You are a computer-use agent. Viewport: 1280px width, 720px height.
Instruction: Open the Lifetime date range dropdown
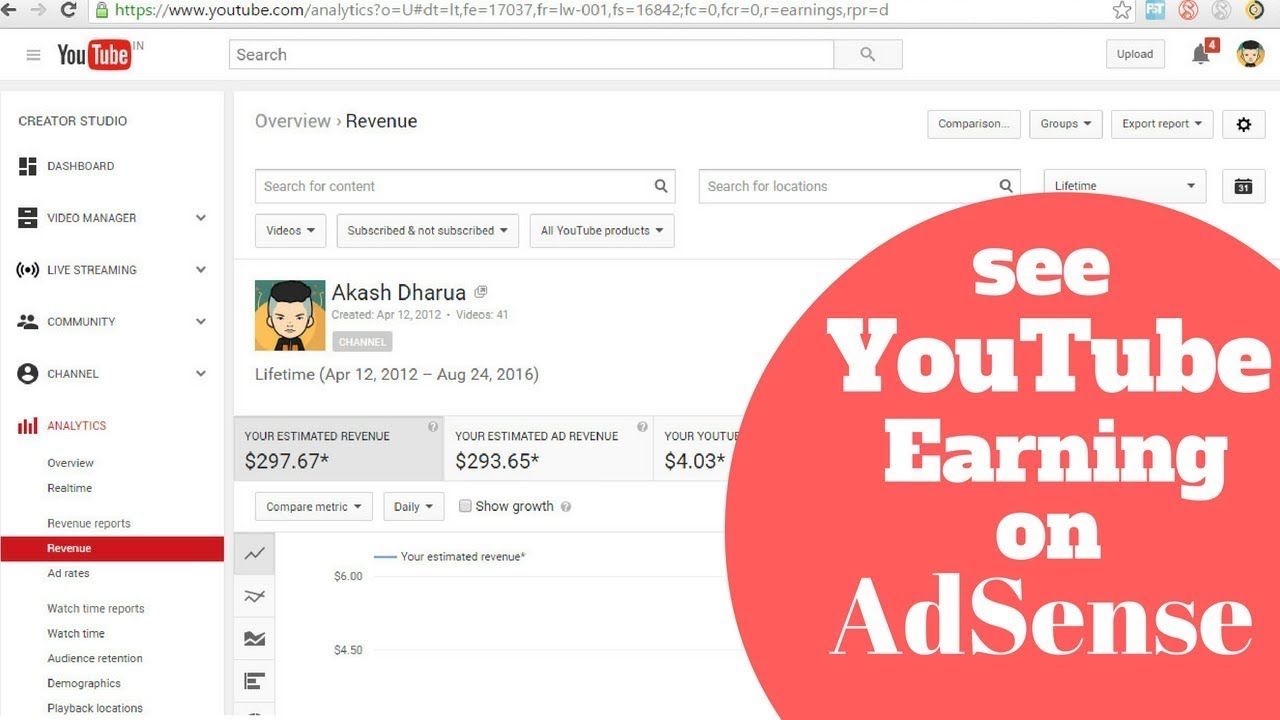tap(1125, 186)
